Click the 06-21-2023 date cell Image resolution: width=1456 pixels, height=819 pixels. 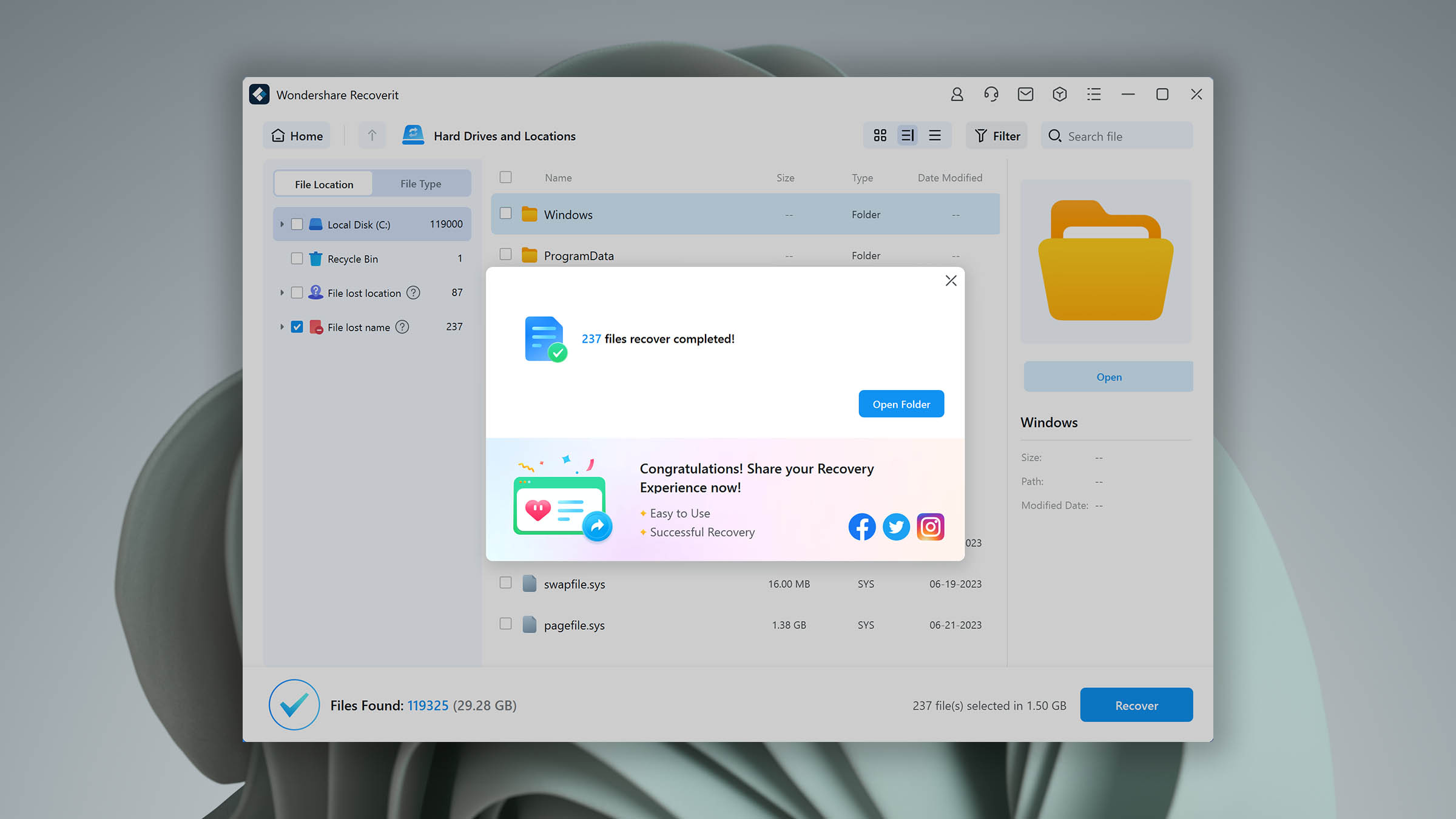[955, 625]
